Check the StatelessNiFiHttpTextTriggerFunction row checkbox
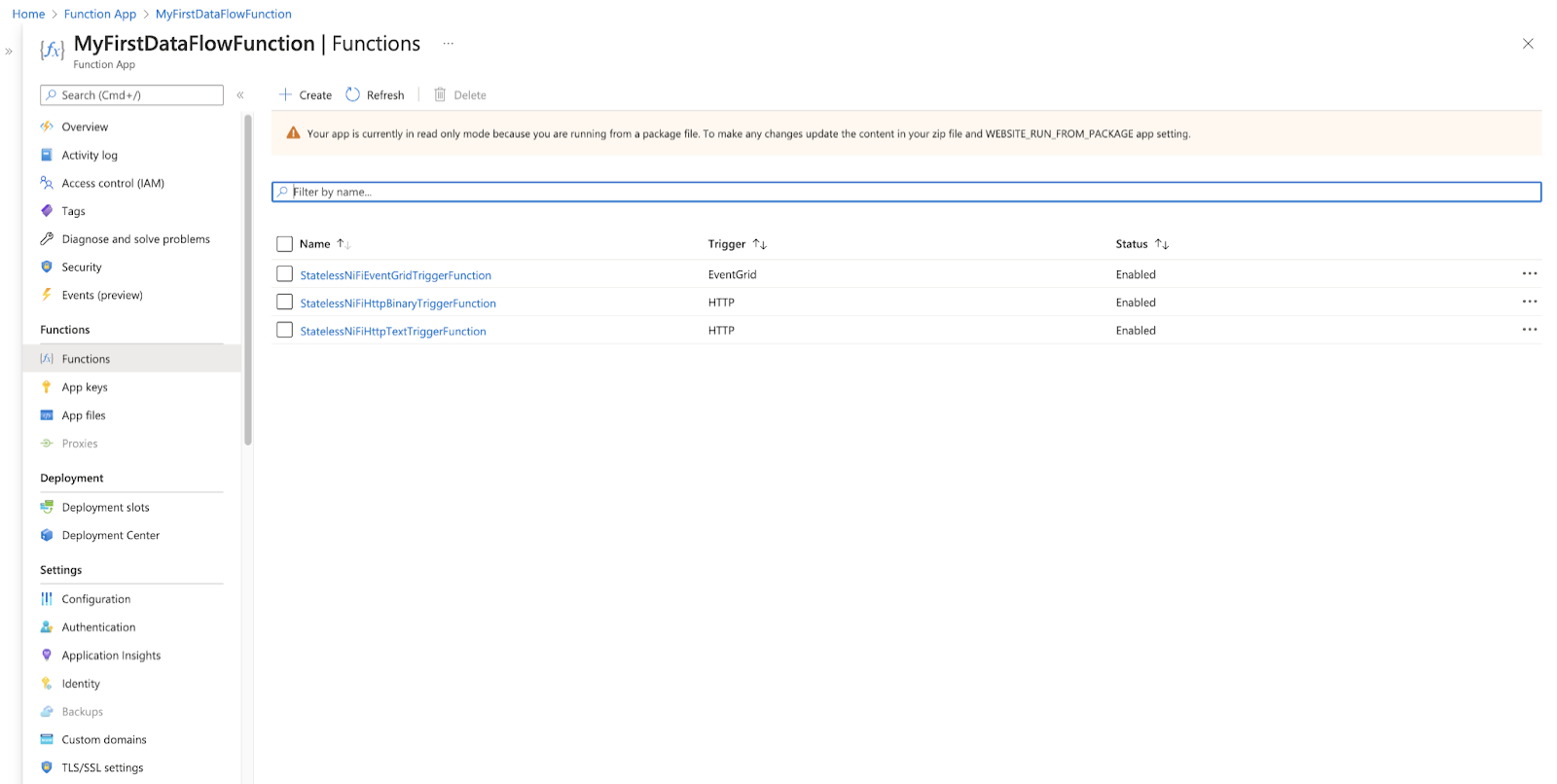This screenshot has height=784, width=1557. (x=284, y=330)
